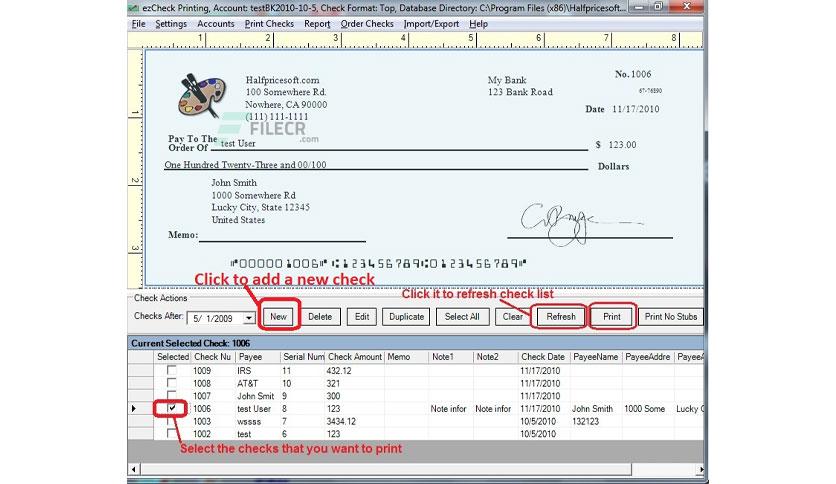Open the Import/Export menu

[431, 24]
